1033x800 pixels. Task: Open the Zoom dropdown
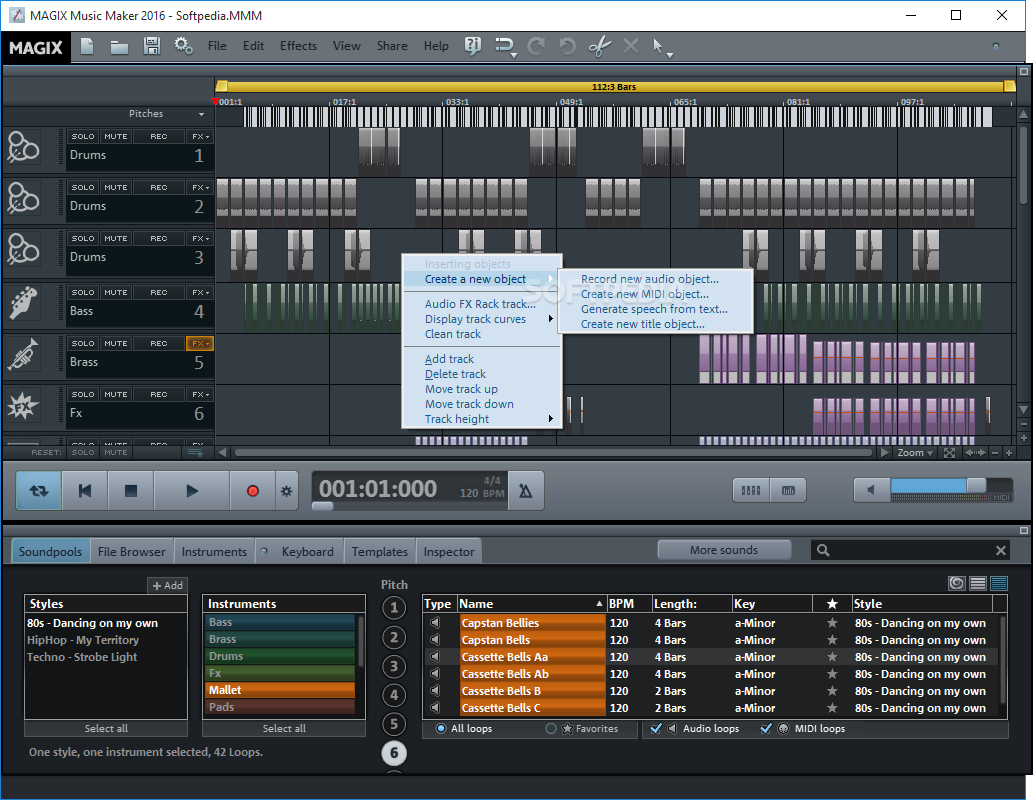point(915,453)
